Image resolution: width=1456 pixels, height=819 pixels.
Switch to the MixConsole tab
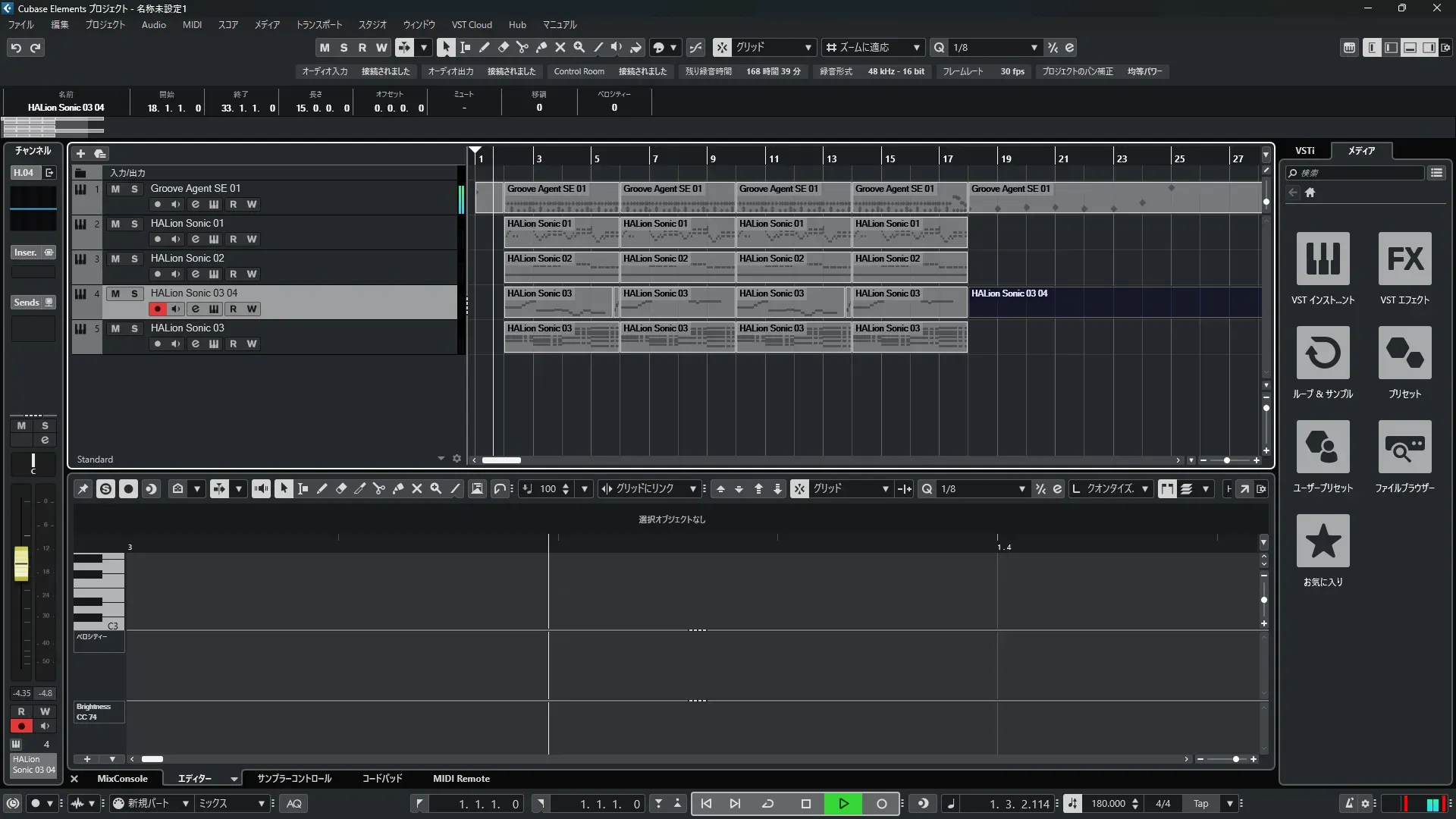coord(122,779)
